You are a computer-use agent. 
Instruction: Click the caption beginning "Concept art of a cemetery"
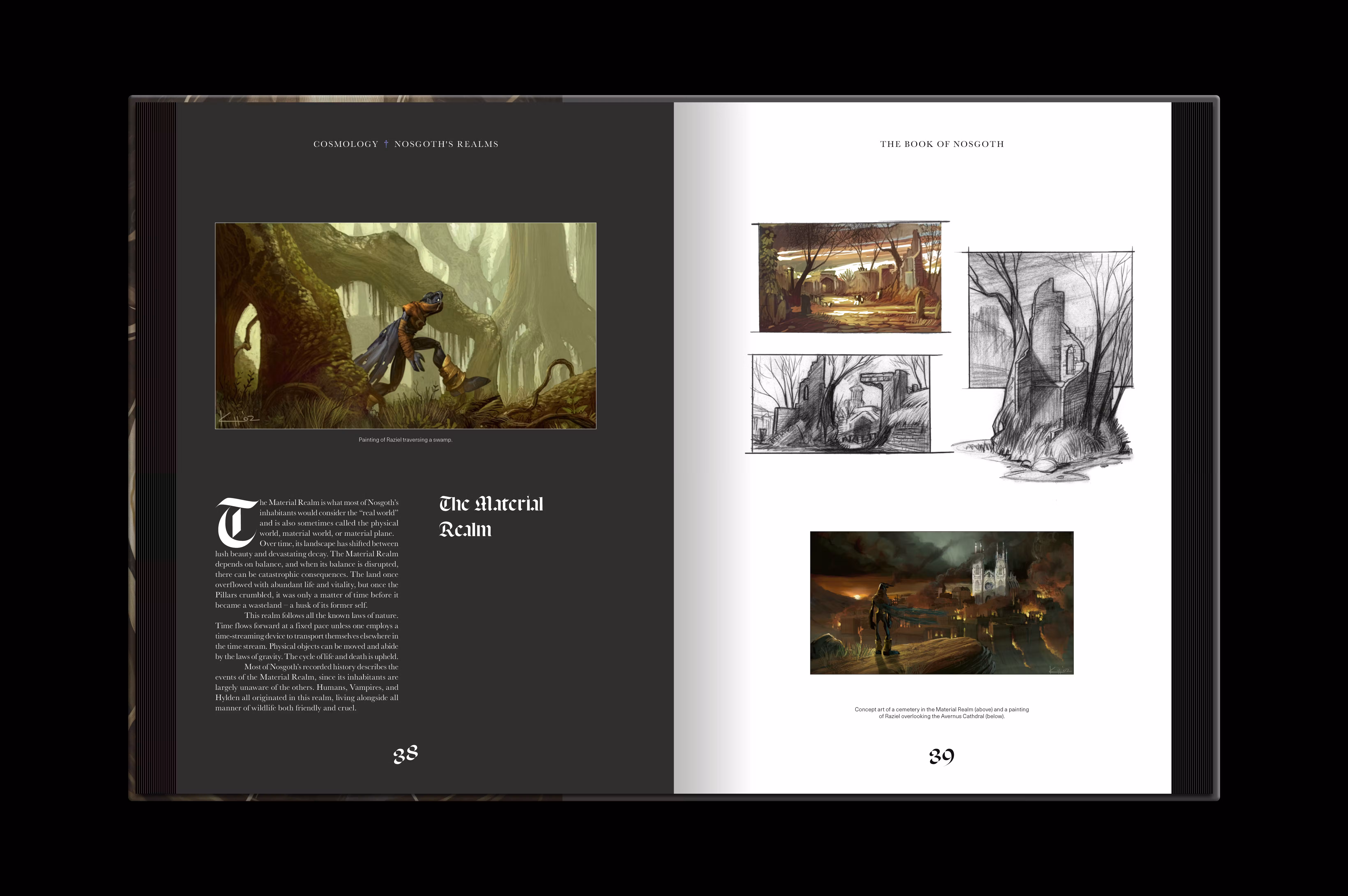942,713
